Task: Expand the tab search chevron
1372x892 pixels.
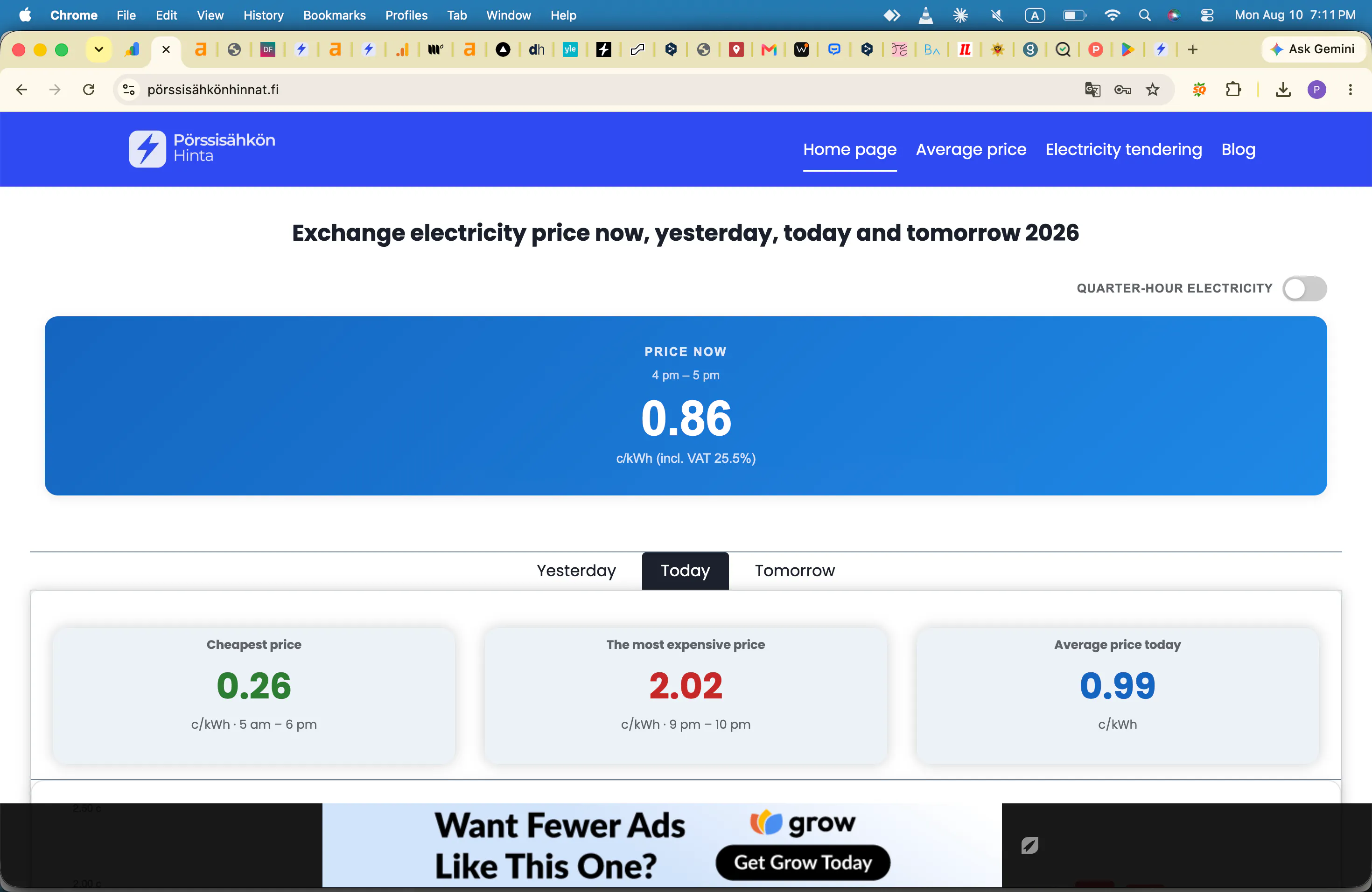Action: click(98, 49)
